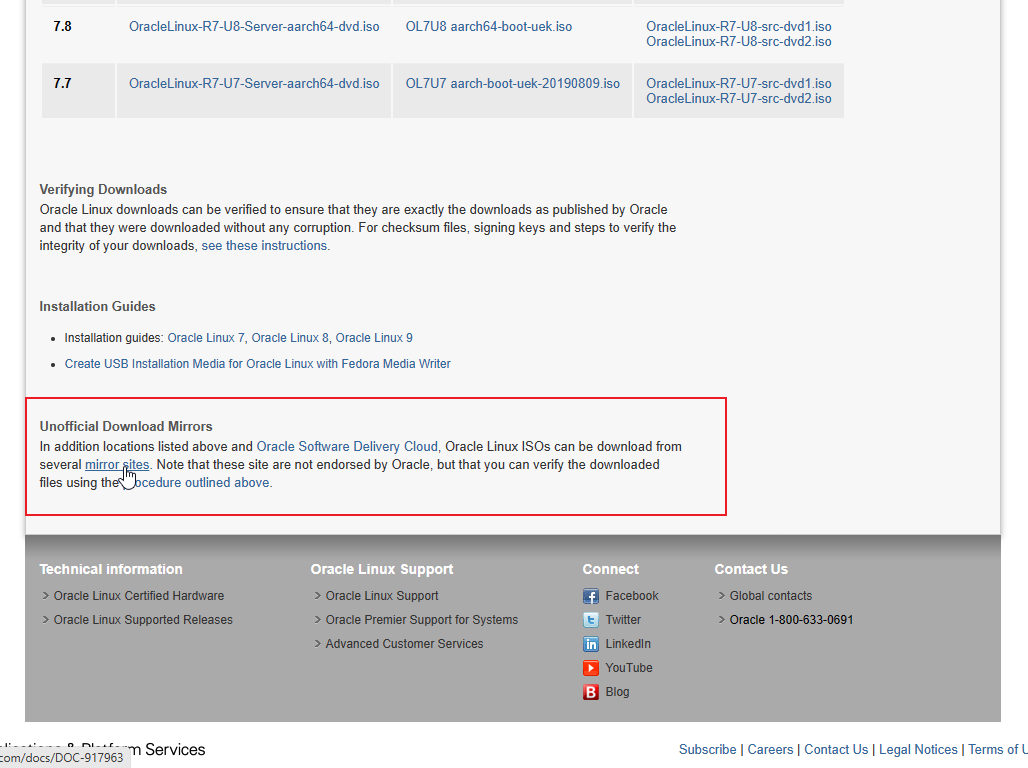Click Subscribe in the bottom footer
This screenshot has width=1028, height=768.
point(707,749)
